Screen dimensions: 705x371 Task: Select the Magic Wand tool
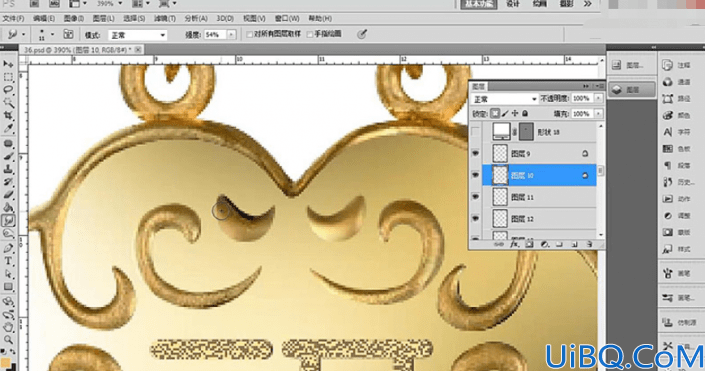8,103
